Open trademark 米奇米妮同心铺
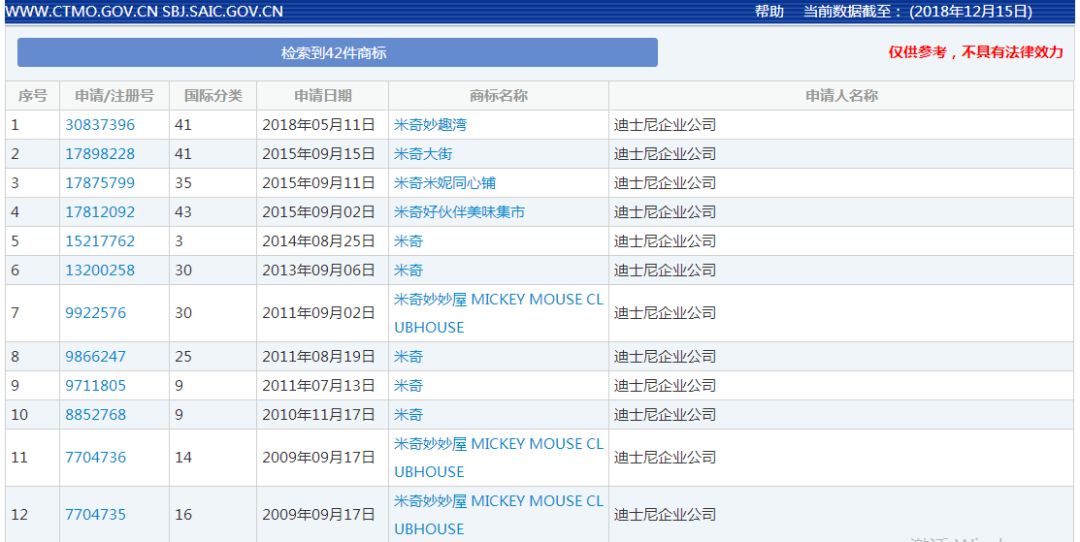Screen dimensions: 1080x542 coord(445,183)
